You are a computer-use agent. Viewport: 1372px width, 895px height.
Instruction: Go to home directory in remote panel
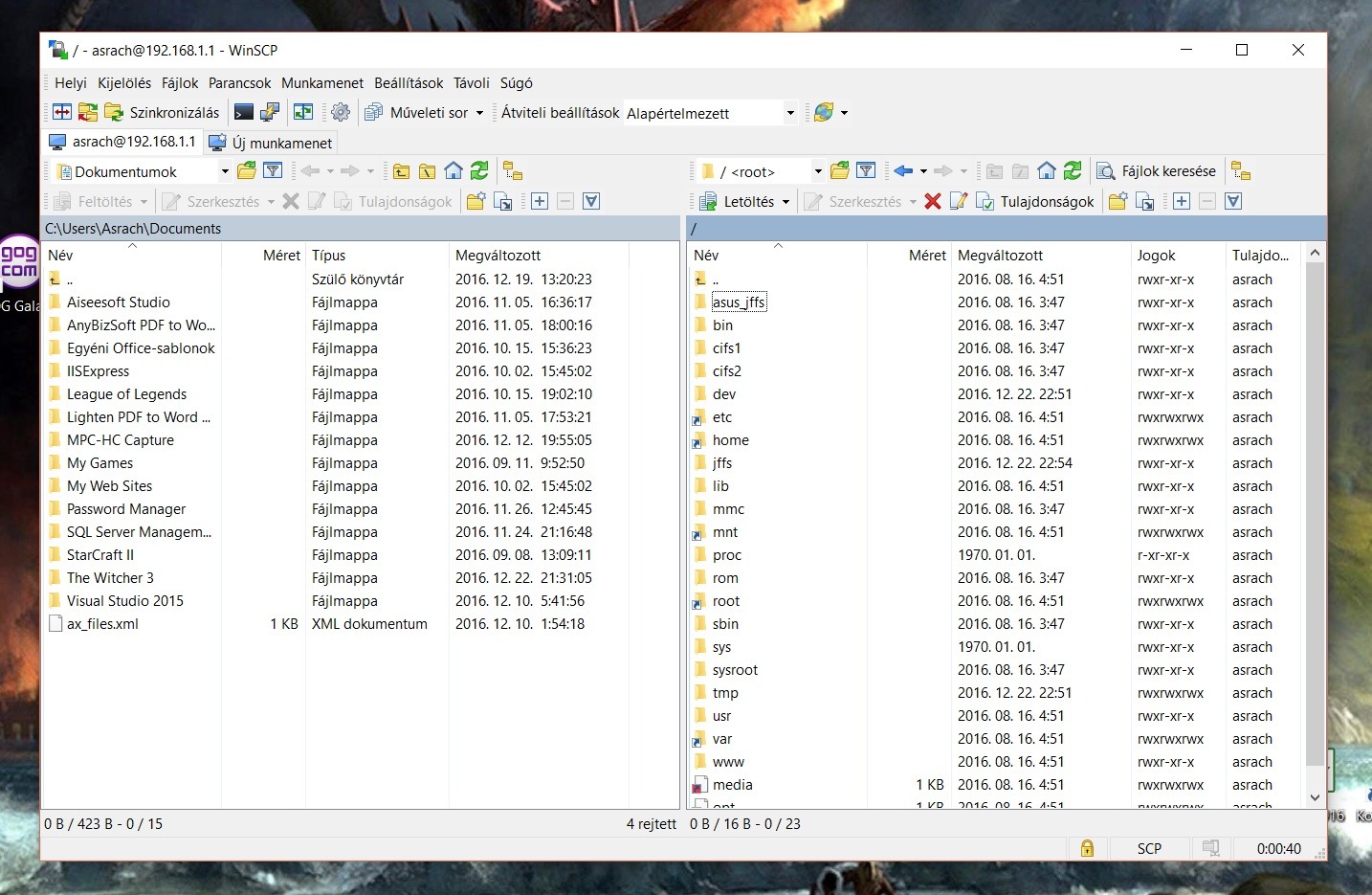point(1047,171)
